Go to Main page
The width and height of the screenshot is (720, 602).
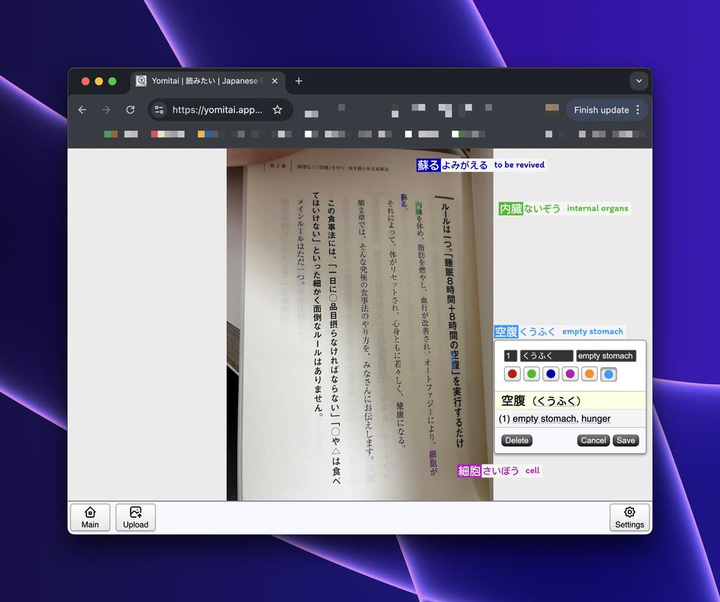pyautogui.click(x=90, y=518)
